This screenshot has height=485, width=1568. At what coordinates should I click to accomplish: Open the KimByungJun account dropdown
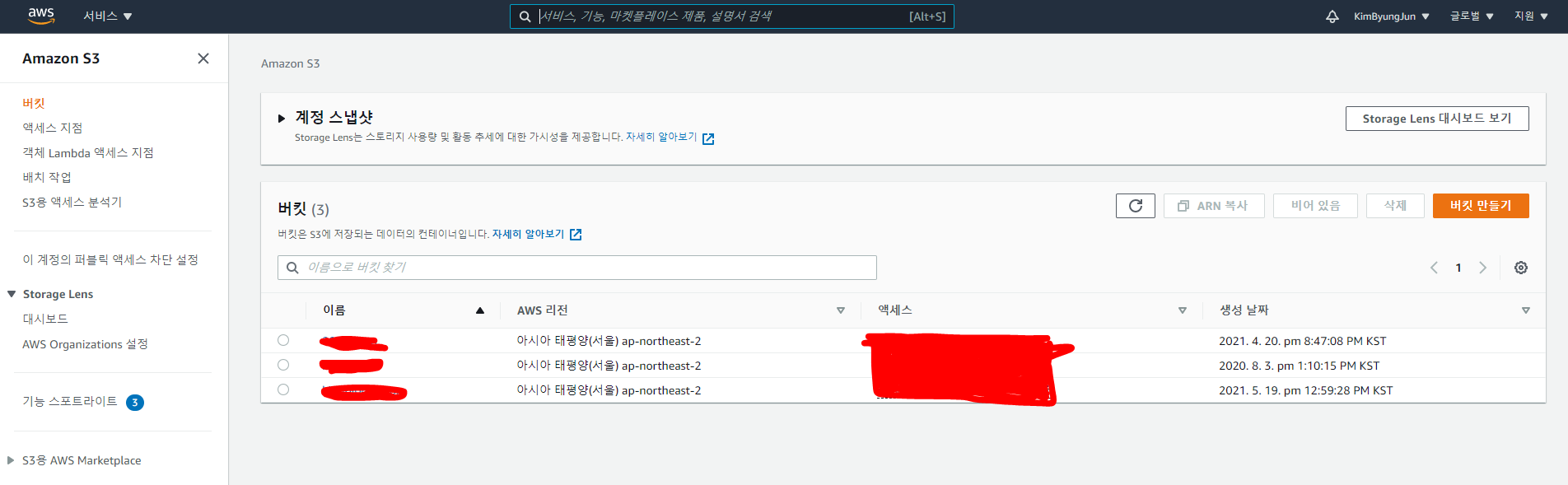(1392, 16)
